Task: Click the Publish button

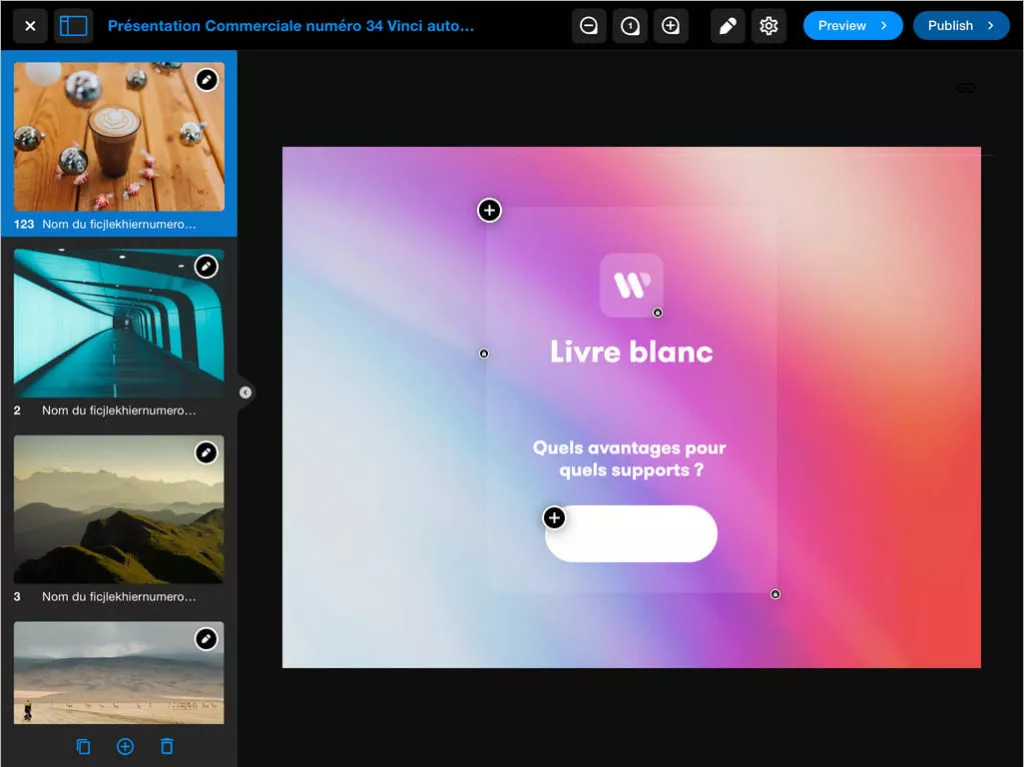Action: [961, 26]
